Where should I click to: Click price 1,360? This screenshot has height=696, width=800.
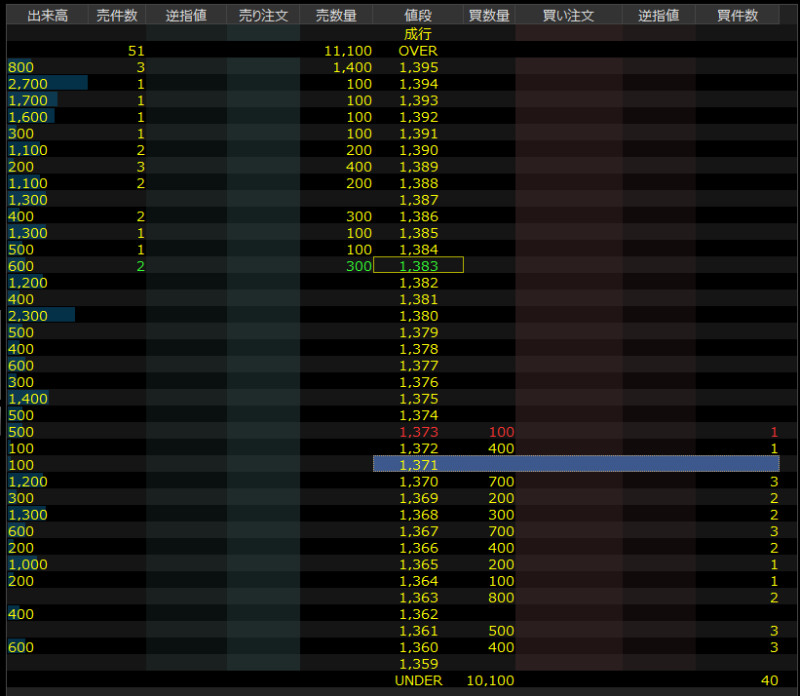click(418, 647)
